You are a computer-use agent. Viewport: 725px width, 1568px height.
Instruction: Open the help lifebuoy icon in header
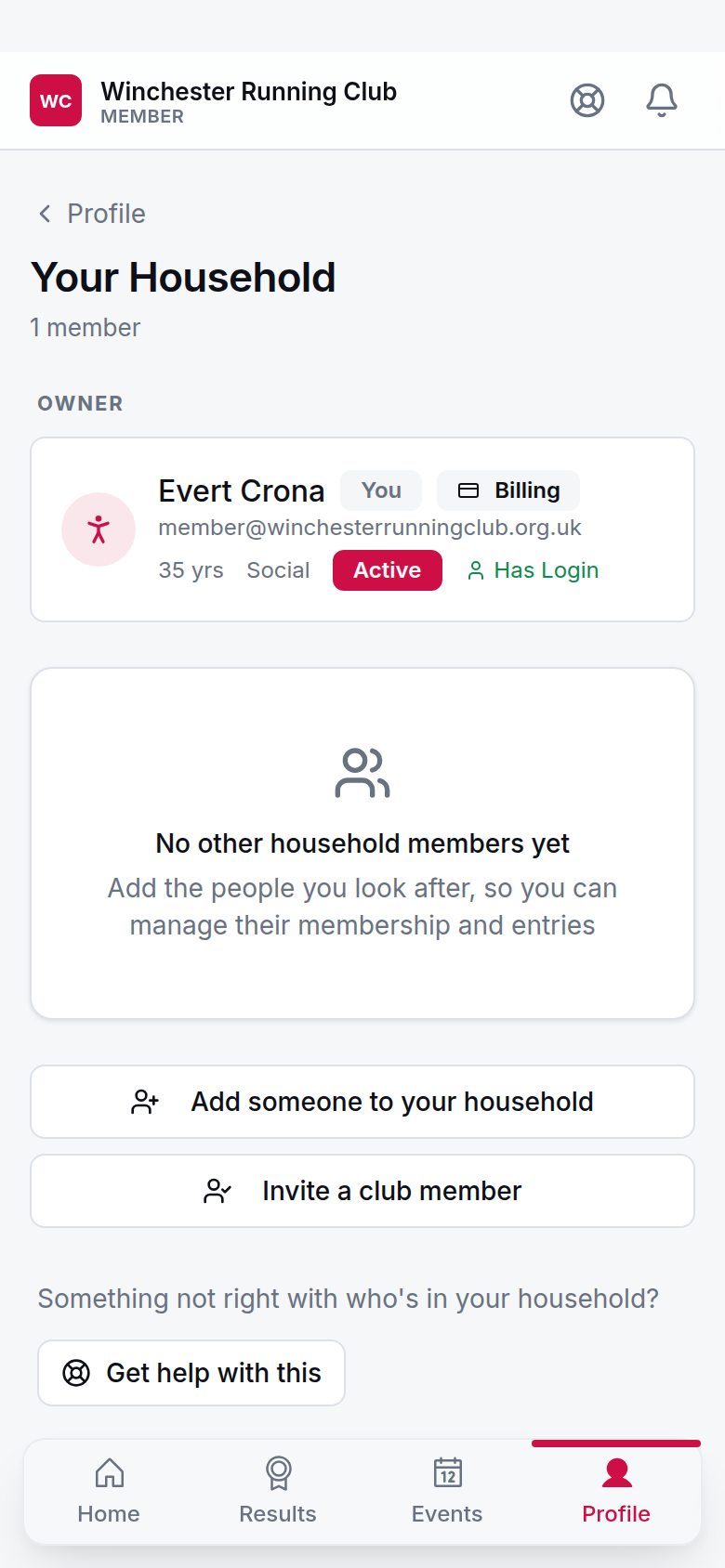pyautogui.click(x=587, y=100)
